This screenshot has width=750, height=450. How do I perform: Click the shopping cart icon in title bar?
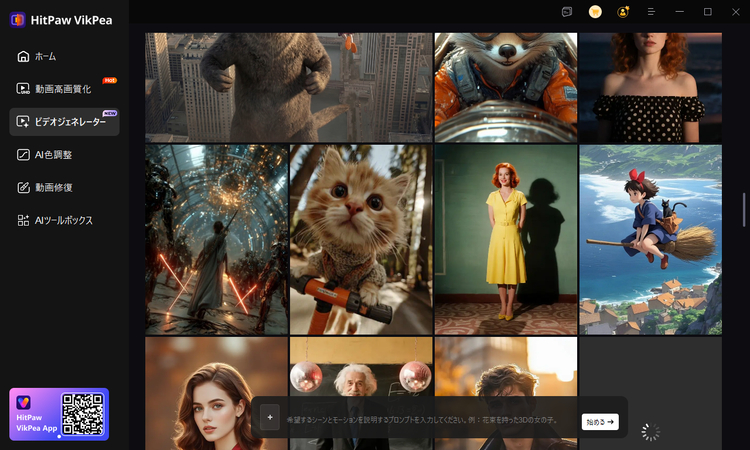pyautogui.click(x=595, y=12)
